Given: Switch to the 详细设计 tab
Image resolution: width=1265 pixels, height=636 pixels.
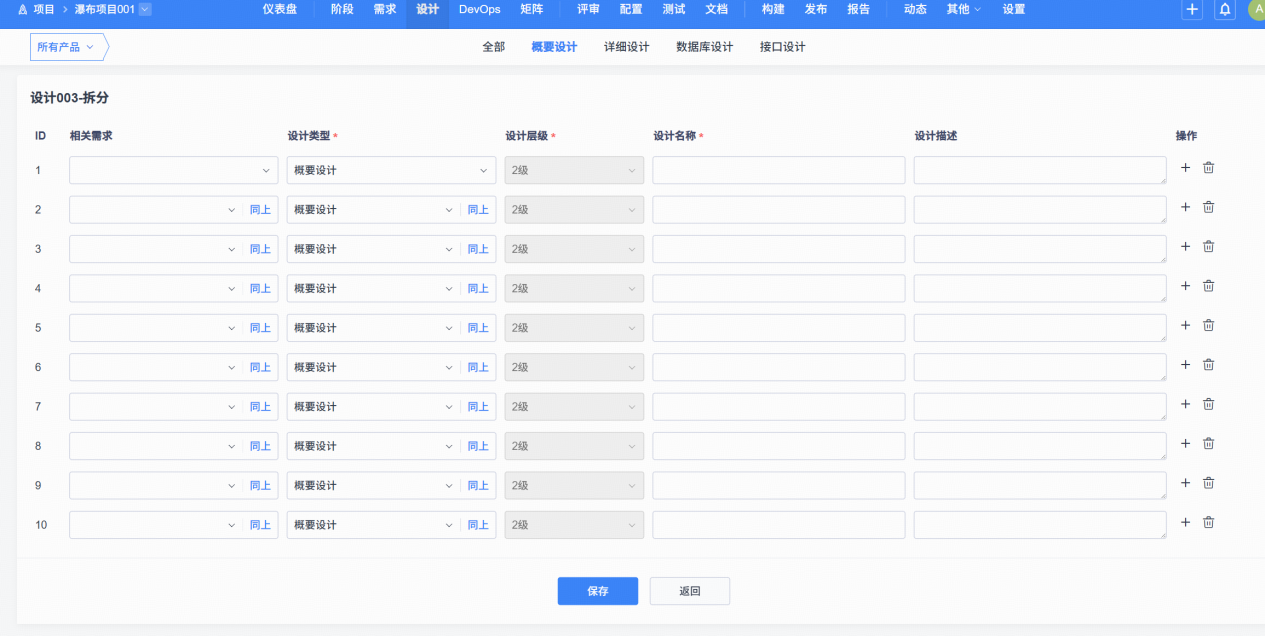Looking at the screenshot, I should [626, 47].
